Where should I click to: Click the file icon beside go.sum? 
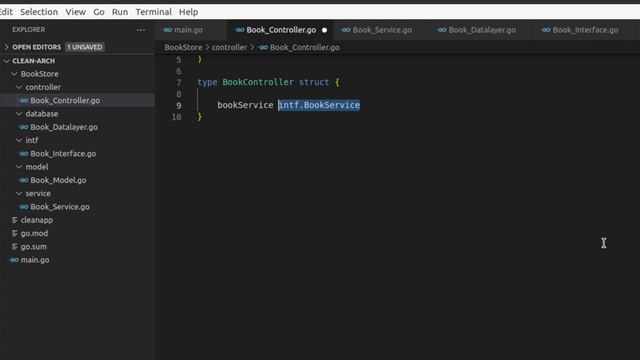[15, 247]
